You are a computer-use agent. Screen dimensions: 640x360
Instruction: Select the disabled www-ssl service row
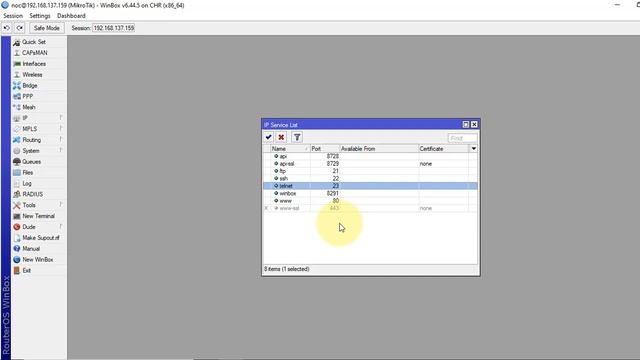(x=370, y=208)
